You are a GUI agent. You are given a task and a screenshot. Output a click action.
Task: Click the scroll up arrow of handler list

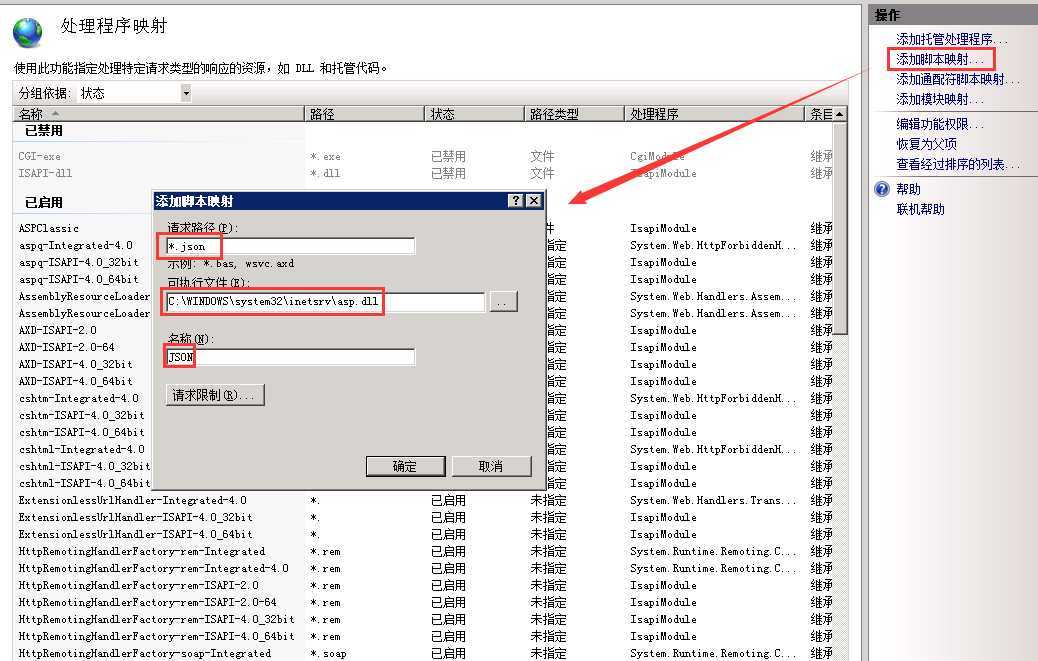point(839,114)
